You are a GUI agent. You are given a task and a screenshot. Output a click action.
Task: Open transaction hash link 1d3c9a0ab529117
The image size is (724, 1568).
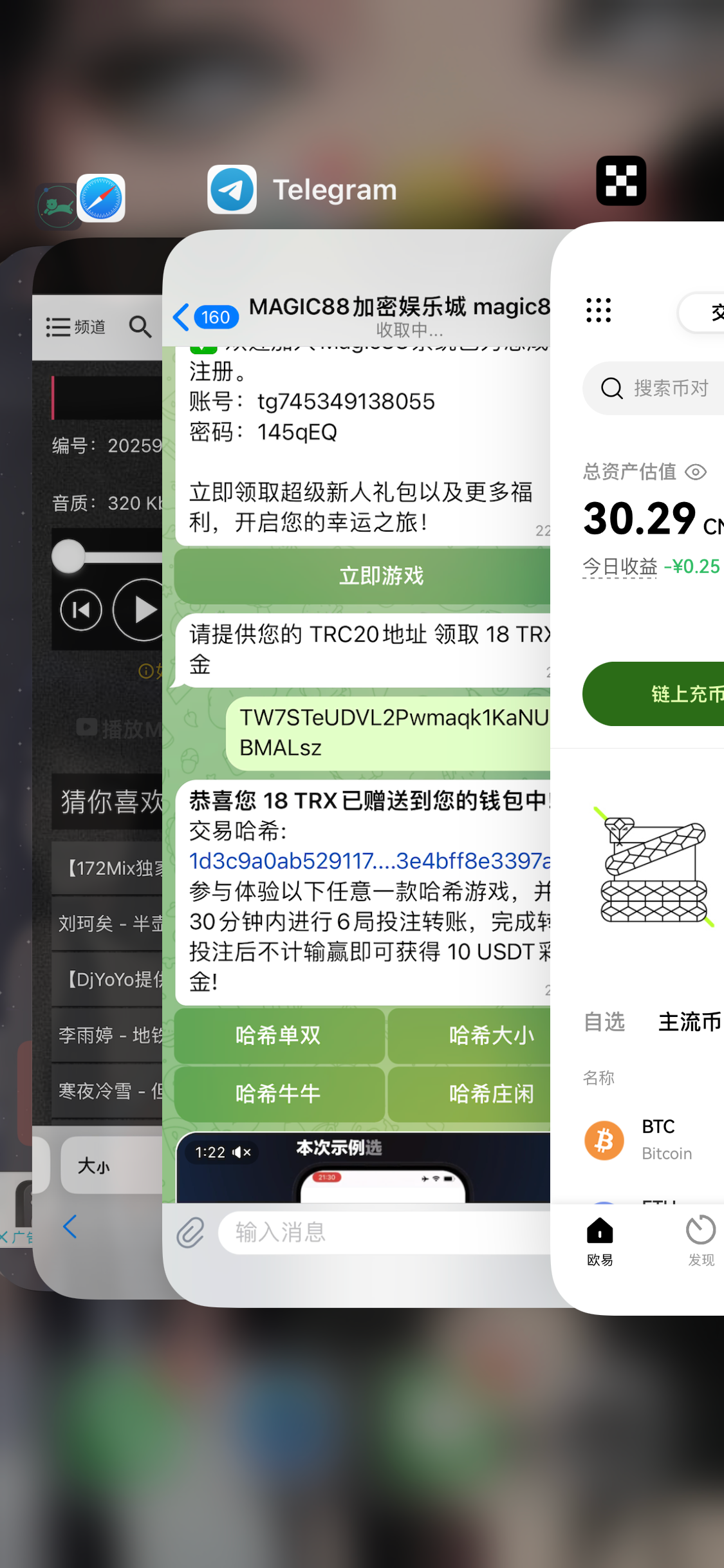(371, 861)
